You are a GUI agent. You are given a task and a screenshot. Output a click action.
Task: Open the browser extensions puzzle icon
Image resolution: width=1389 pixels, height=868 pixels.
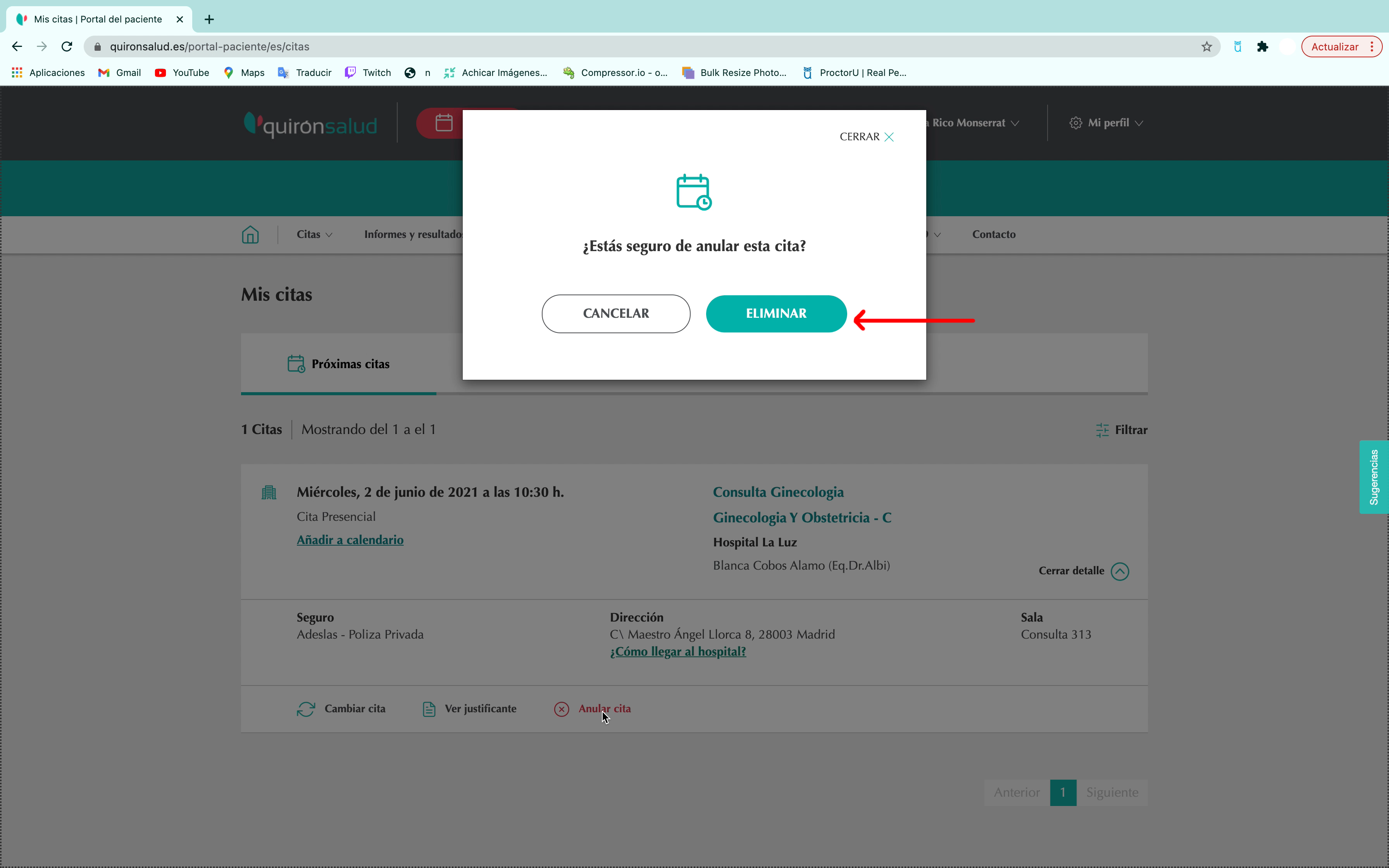click(1262, 46)
